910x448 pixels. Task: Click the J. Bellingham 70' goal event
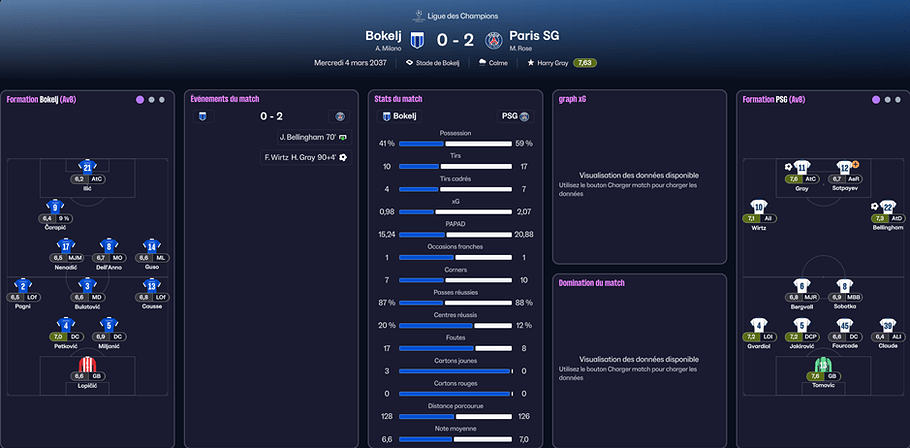coord(312,136)
